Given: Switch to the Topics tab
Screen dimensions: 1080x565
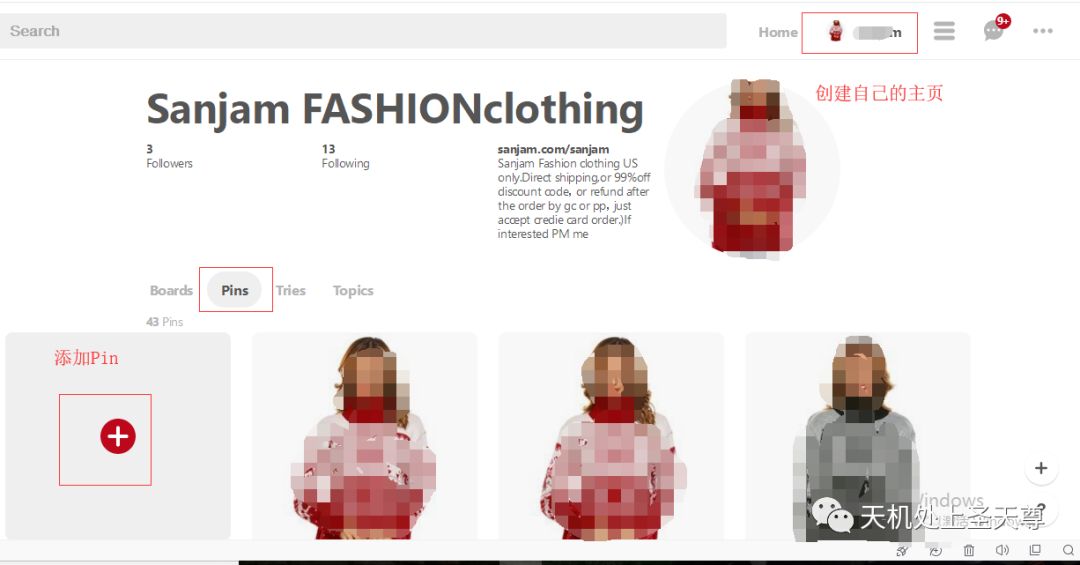Looking at the screenshot, I should [353, 291].
